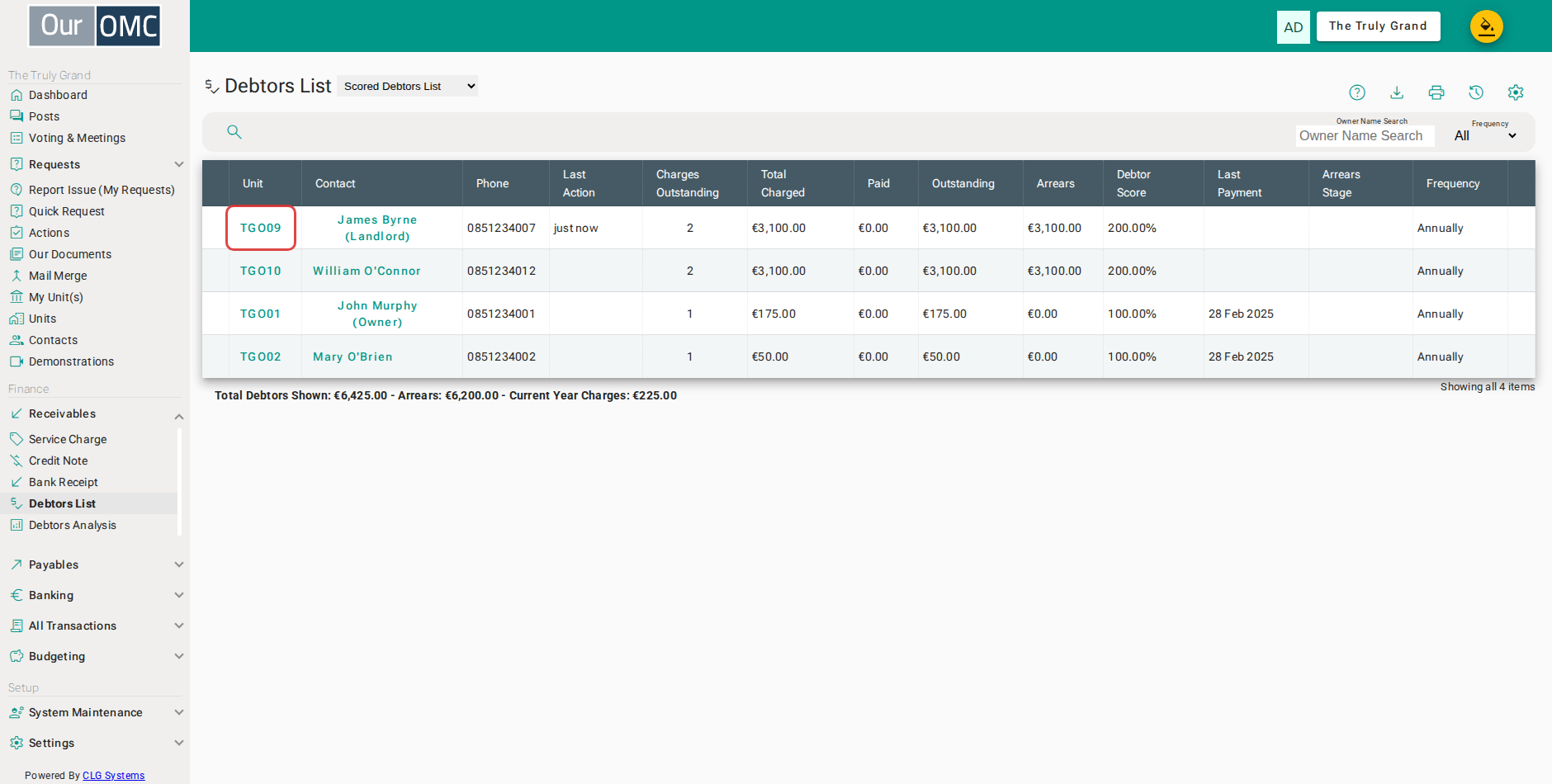
Task: Click the AD initials badge
Action: tap(1294, 27)
